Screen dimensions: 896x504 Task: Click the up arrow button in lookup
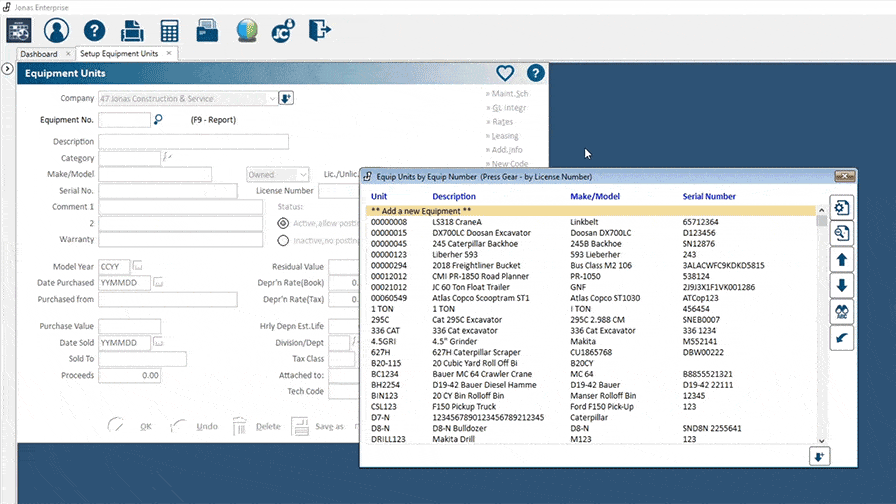(x=841, y=260)
